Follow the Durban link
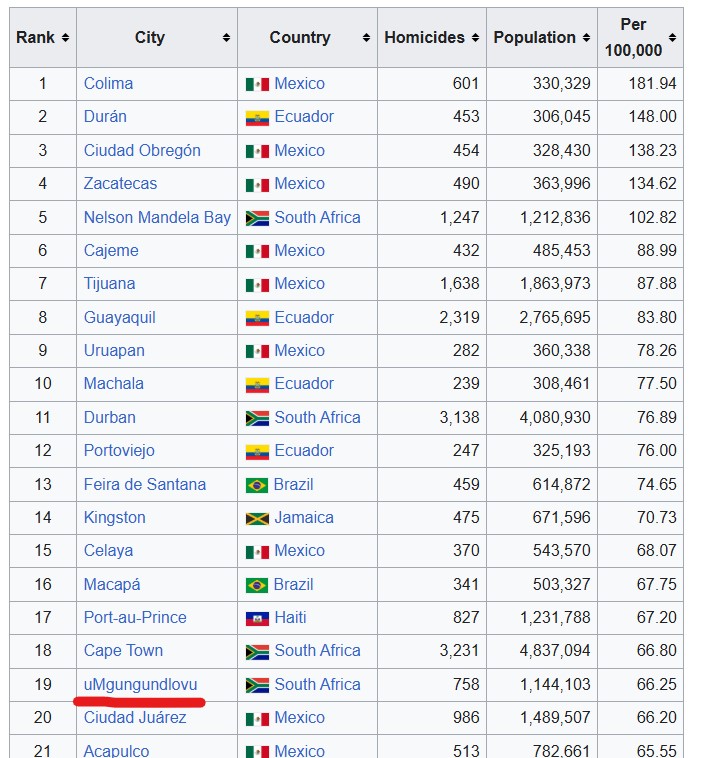702x758 pixels. coord(109,418)
